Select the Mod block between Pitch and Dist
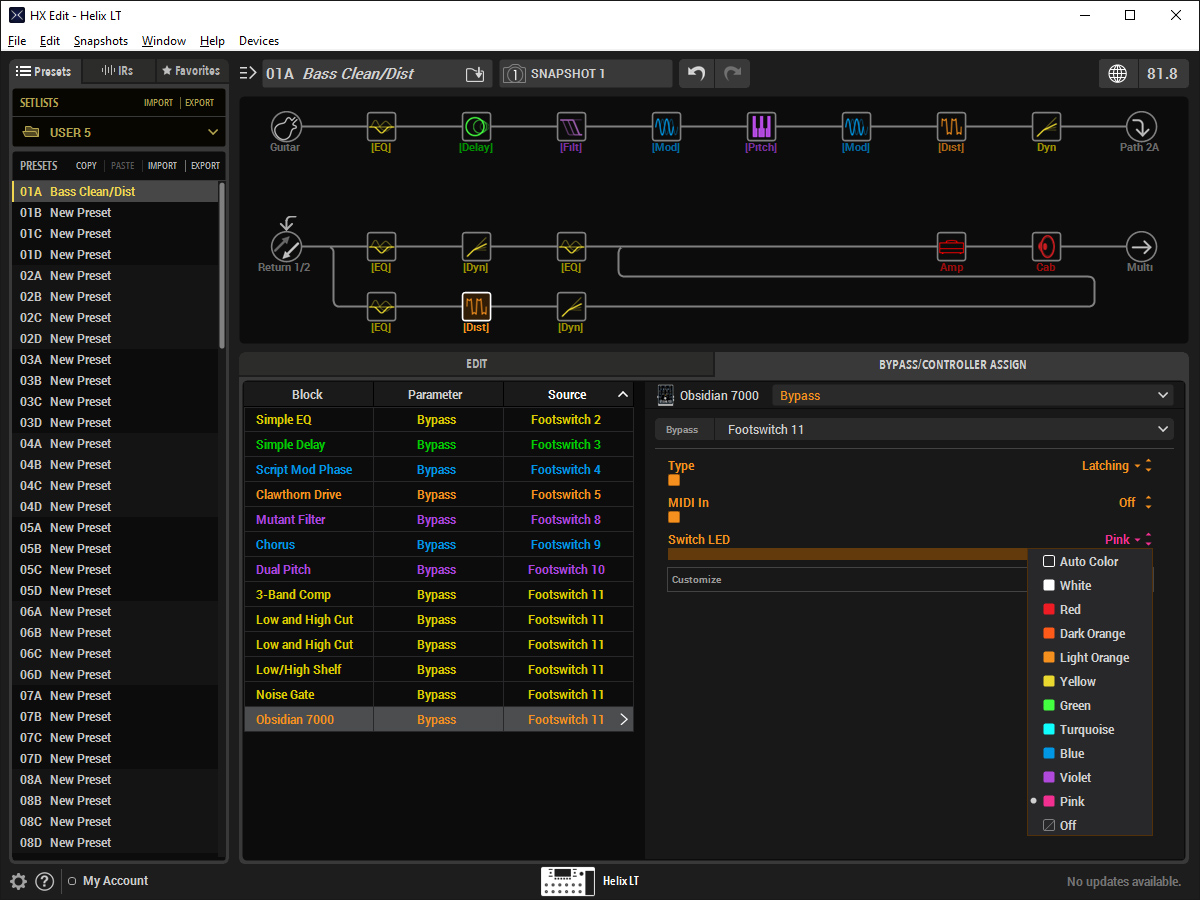The width and height of the screenshot is (1200, 900). tap(856, 127)
